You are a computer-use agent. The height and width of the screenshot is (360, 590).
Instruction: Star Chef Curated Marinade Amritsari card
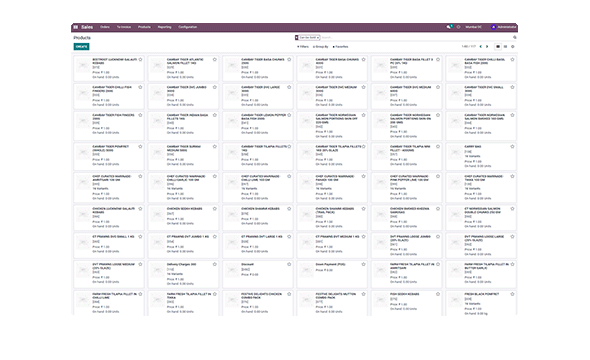pos(140,176)
